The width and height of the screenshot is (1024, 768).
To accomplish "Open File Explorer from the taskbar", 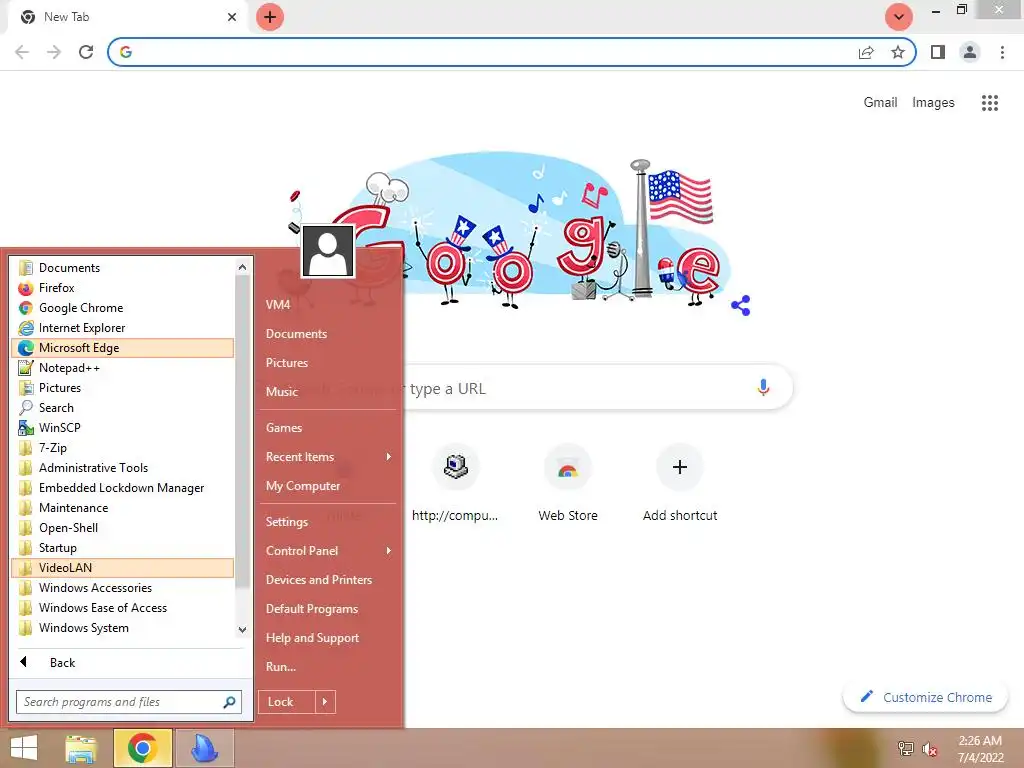I will pos(81,748).
